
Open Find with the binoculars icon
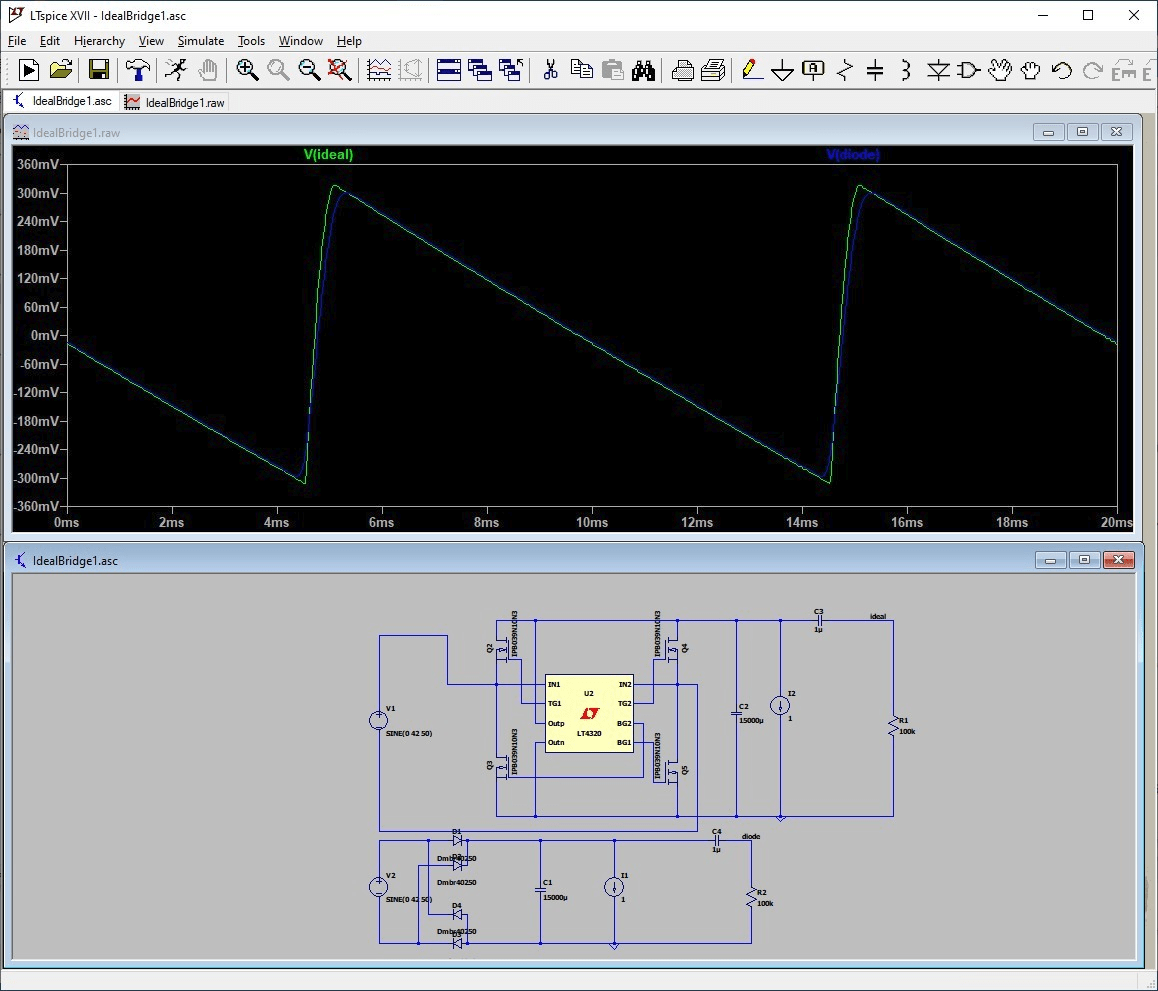tap(643, 70)
